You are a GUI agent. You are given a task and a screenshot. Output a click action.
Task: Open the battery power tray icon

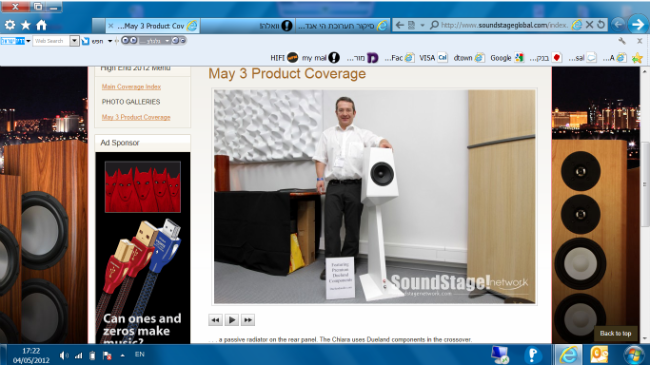click(92, 355)
